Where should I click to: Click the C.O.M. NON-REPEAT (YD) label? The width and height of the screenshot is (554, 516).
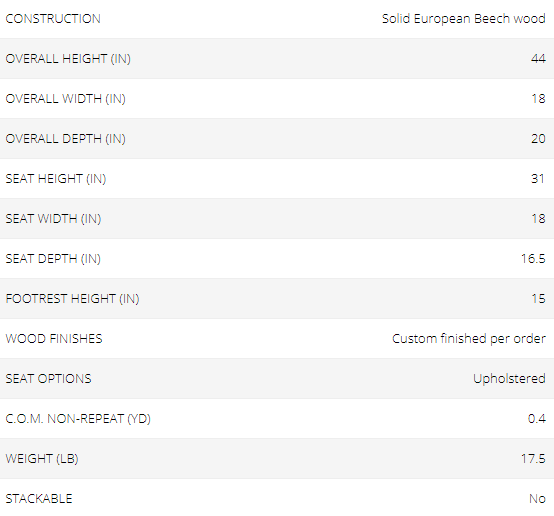(x=78, y=418)
